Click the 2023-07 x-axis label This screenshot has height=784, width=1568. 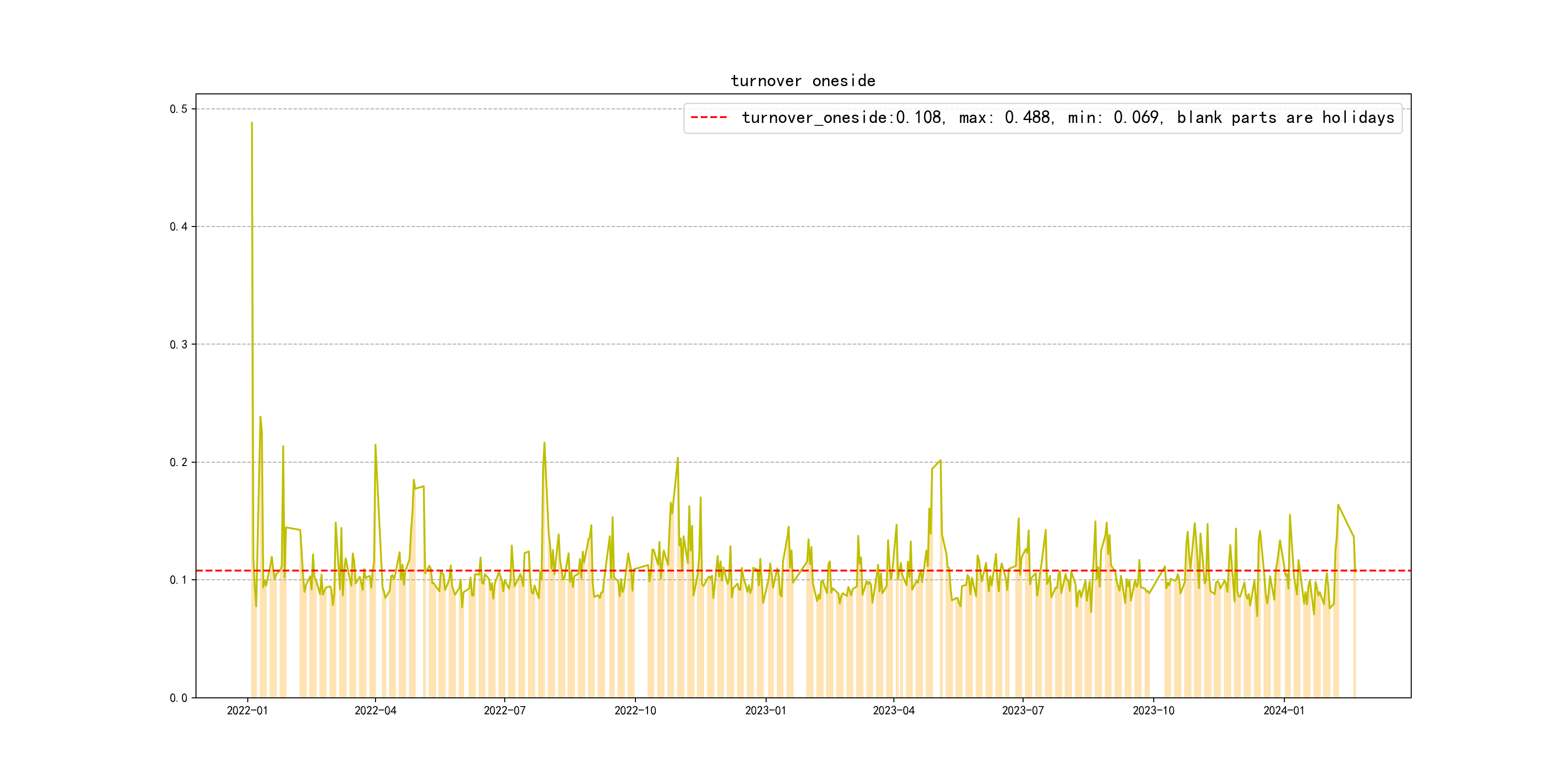click(1023, 710)
